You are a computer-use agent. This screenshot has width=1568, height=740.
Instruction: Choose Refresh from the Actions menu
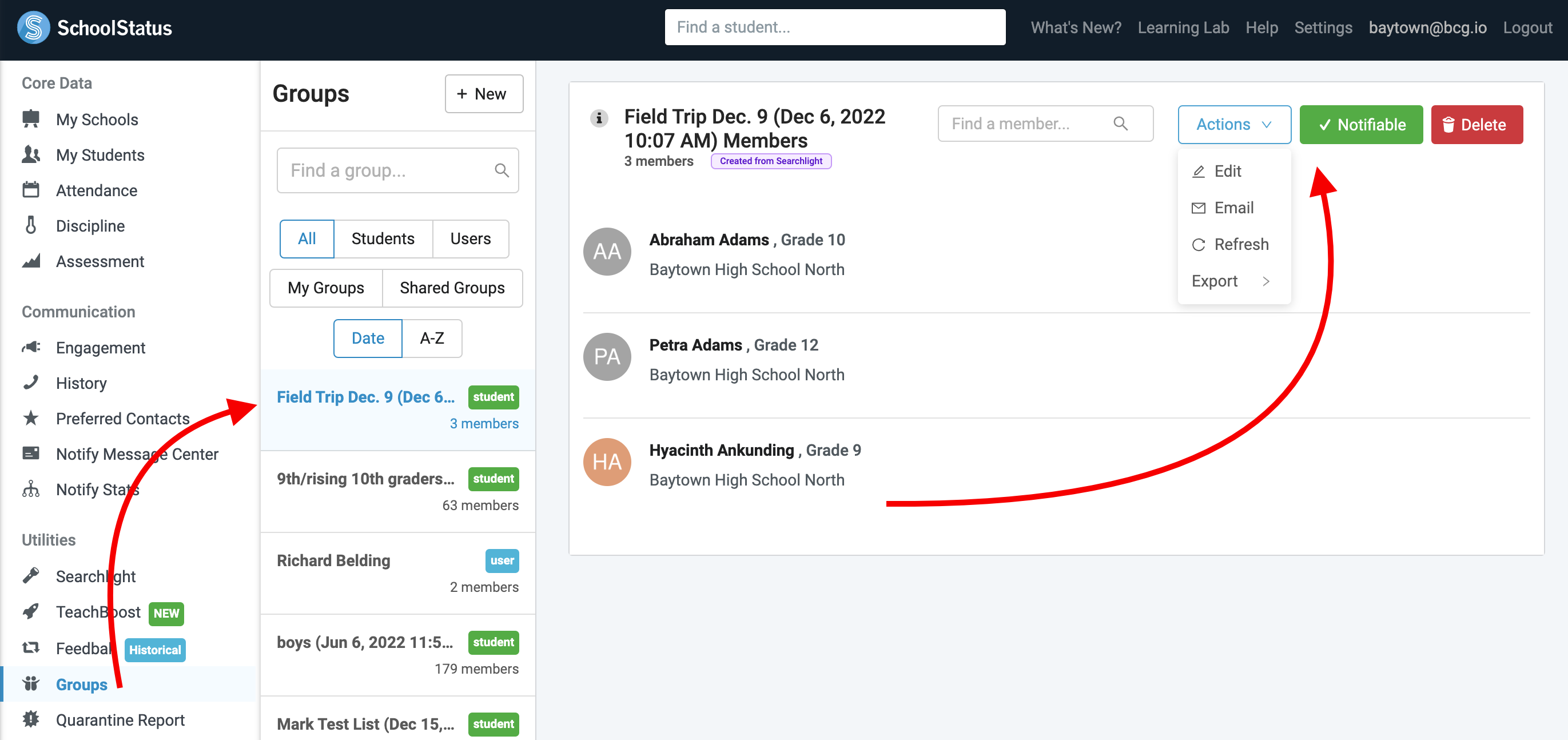pos(1240,245)
